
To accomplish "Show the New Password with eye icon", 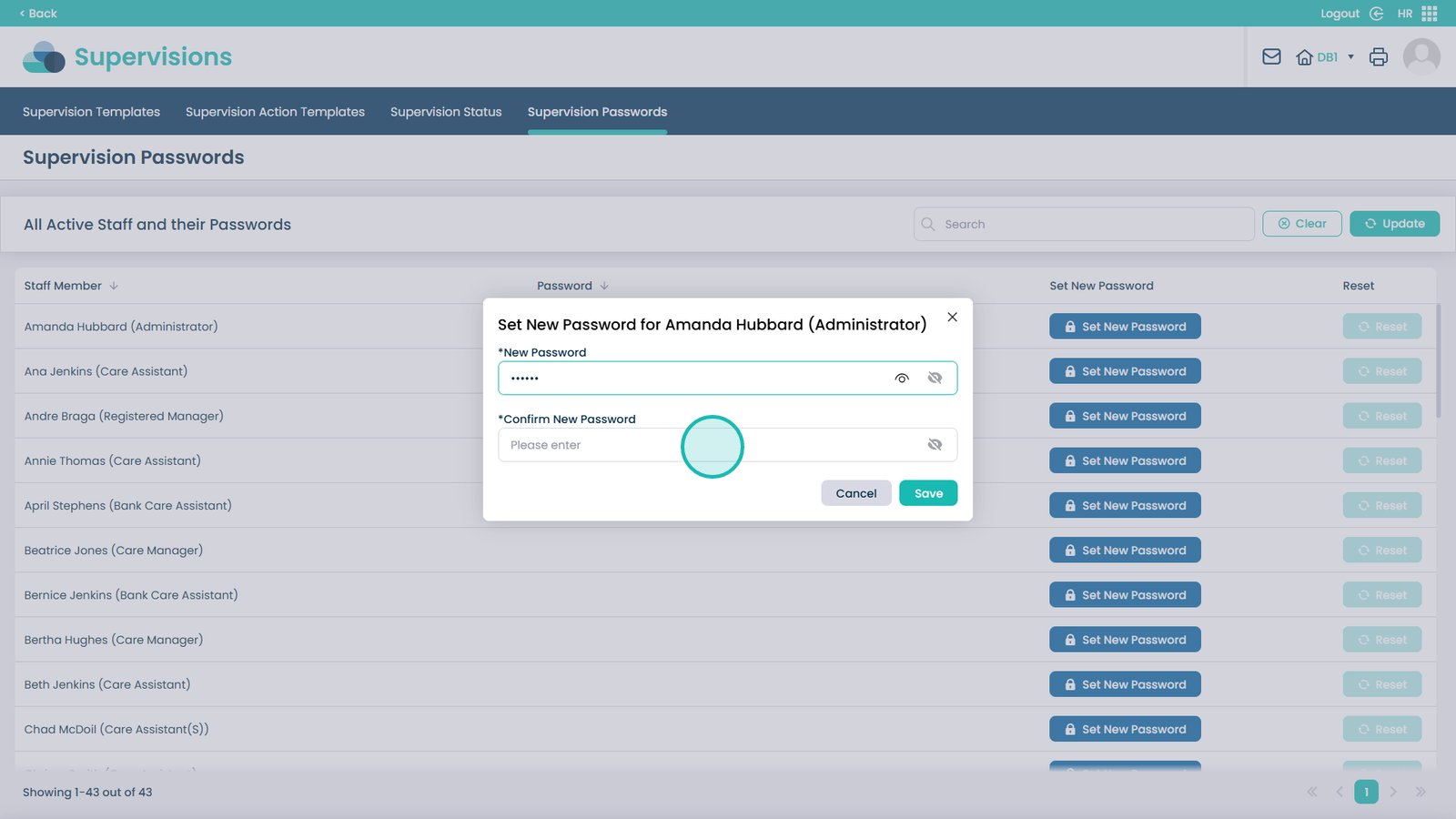I will [902, 379].
